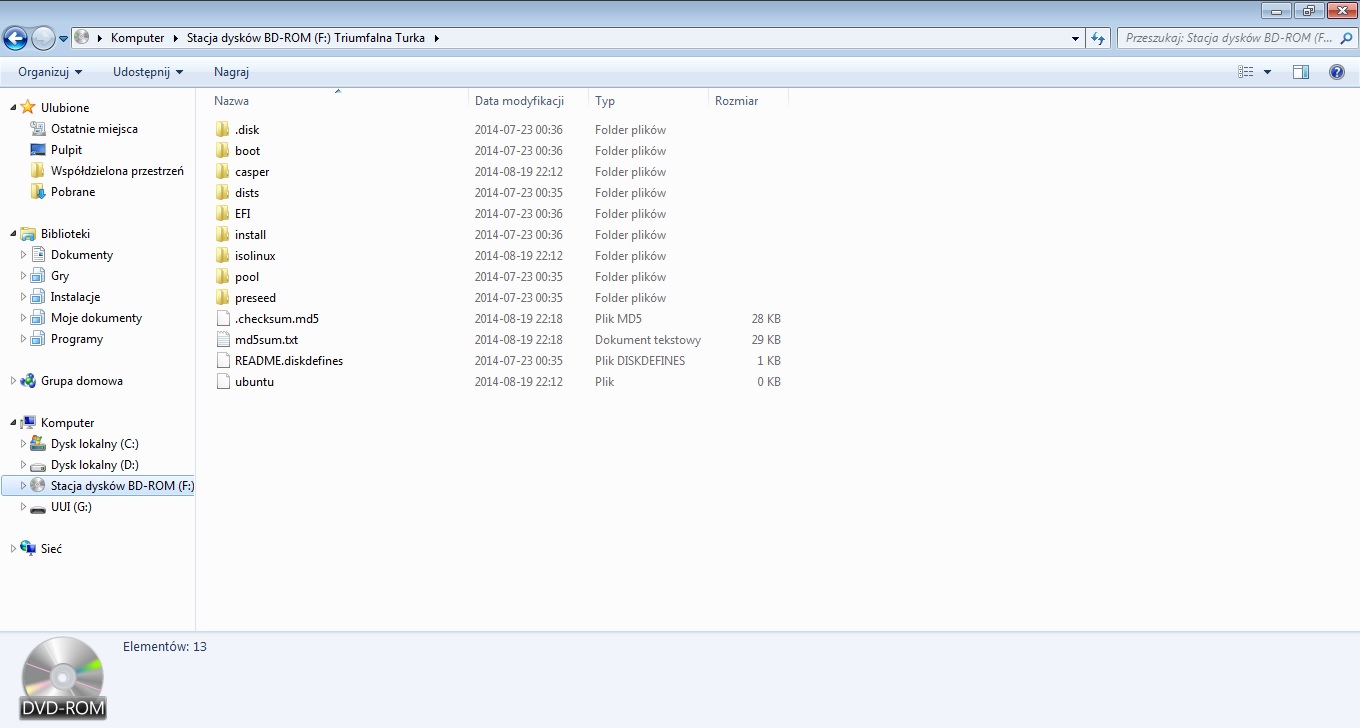Select the preseed folder icon
1360x728 pixels.
click(223, 298)
